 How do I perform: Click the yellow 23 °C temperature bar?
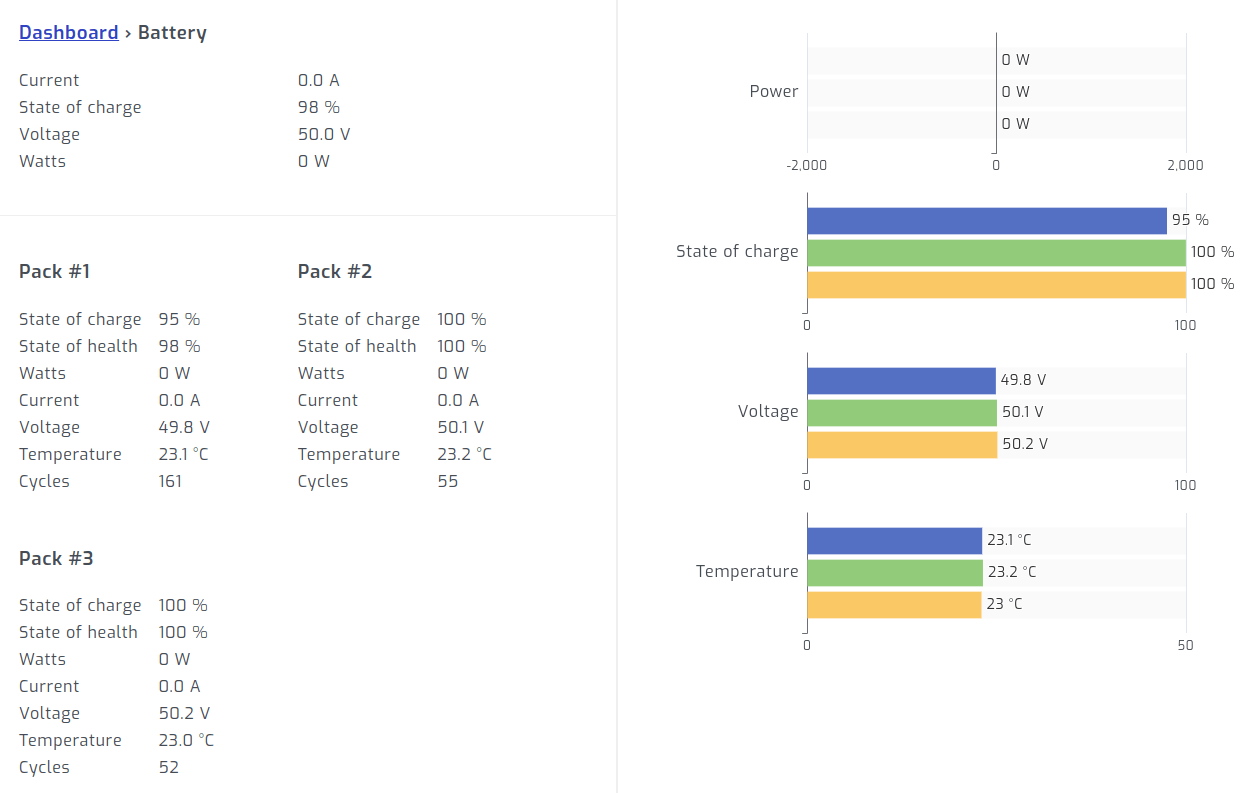[894, 605]
